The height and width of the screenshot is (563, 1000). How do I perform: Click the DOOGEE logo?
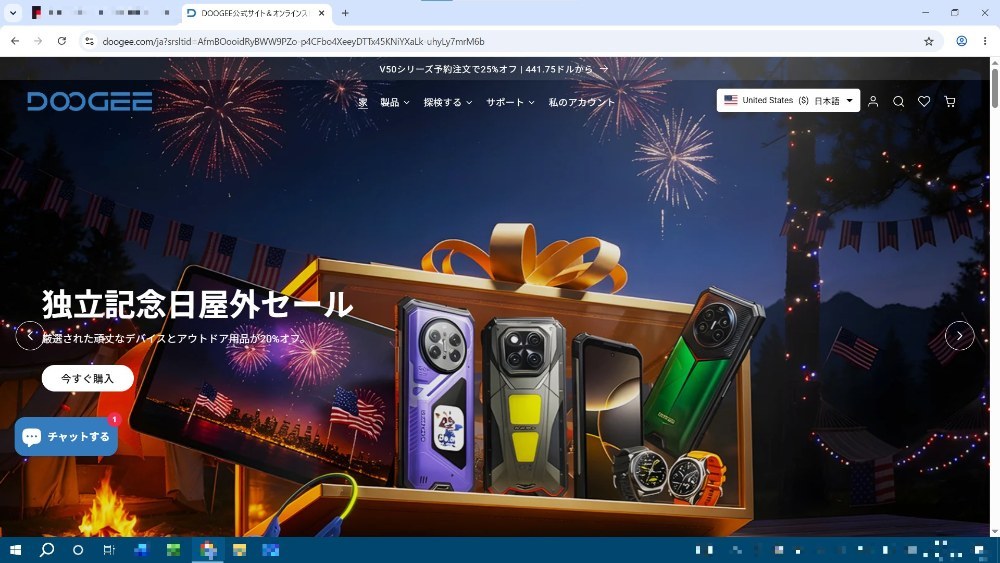[x=89, y=101]
